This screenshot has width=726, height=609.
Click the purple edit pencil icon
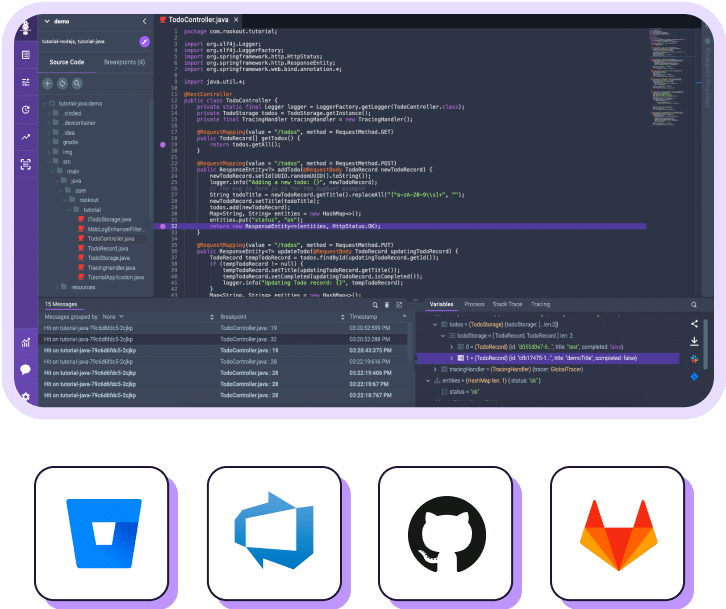pyautogui.click(x=144, y=42)
